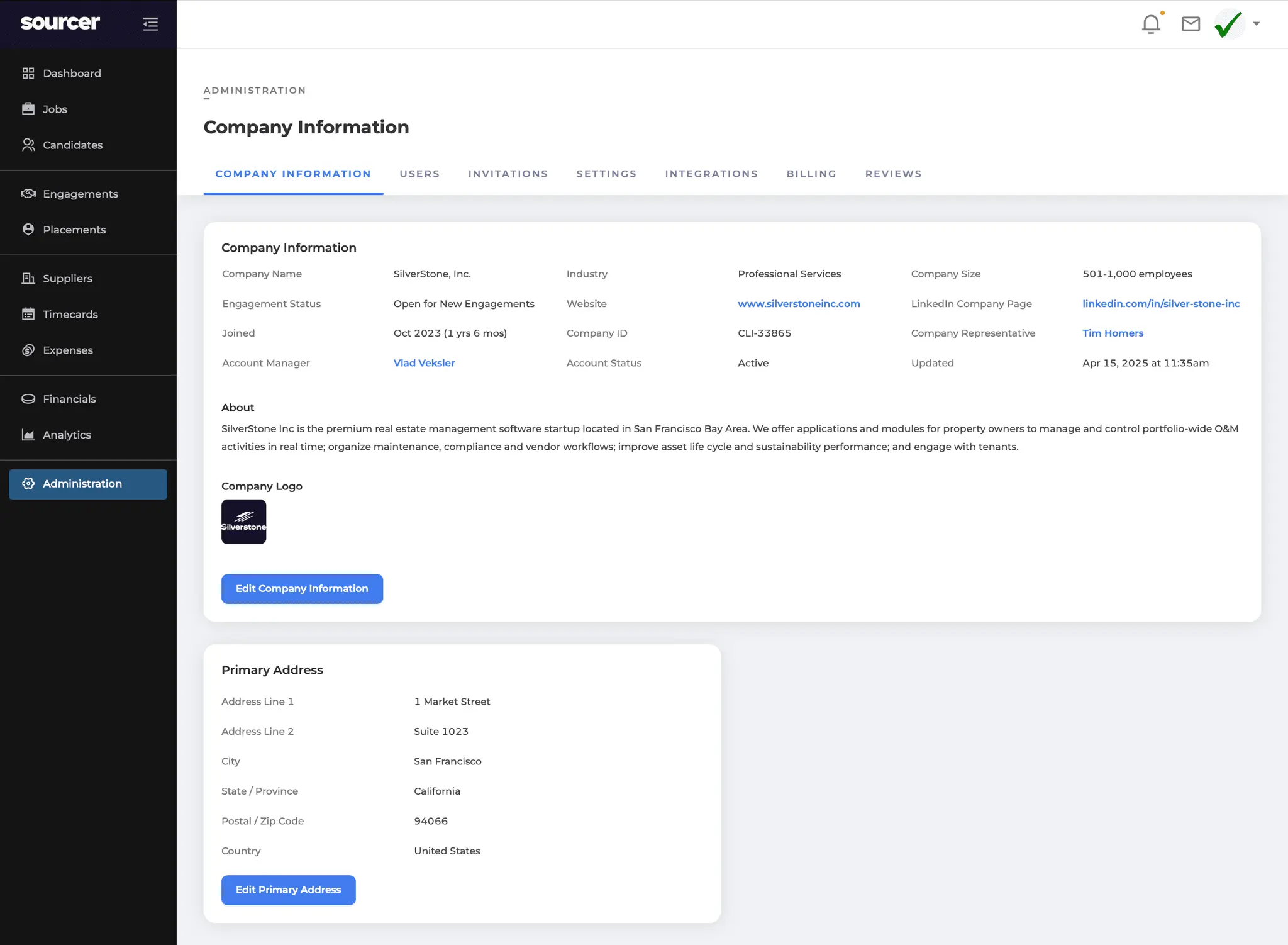The image size is (1288, 945).
Task: Open the Reviews tab
Action: [x=893, y=174]
